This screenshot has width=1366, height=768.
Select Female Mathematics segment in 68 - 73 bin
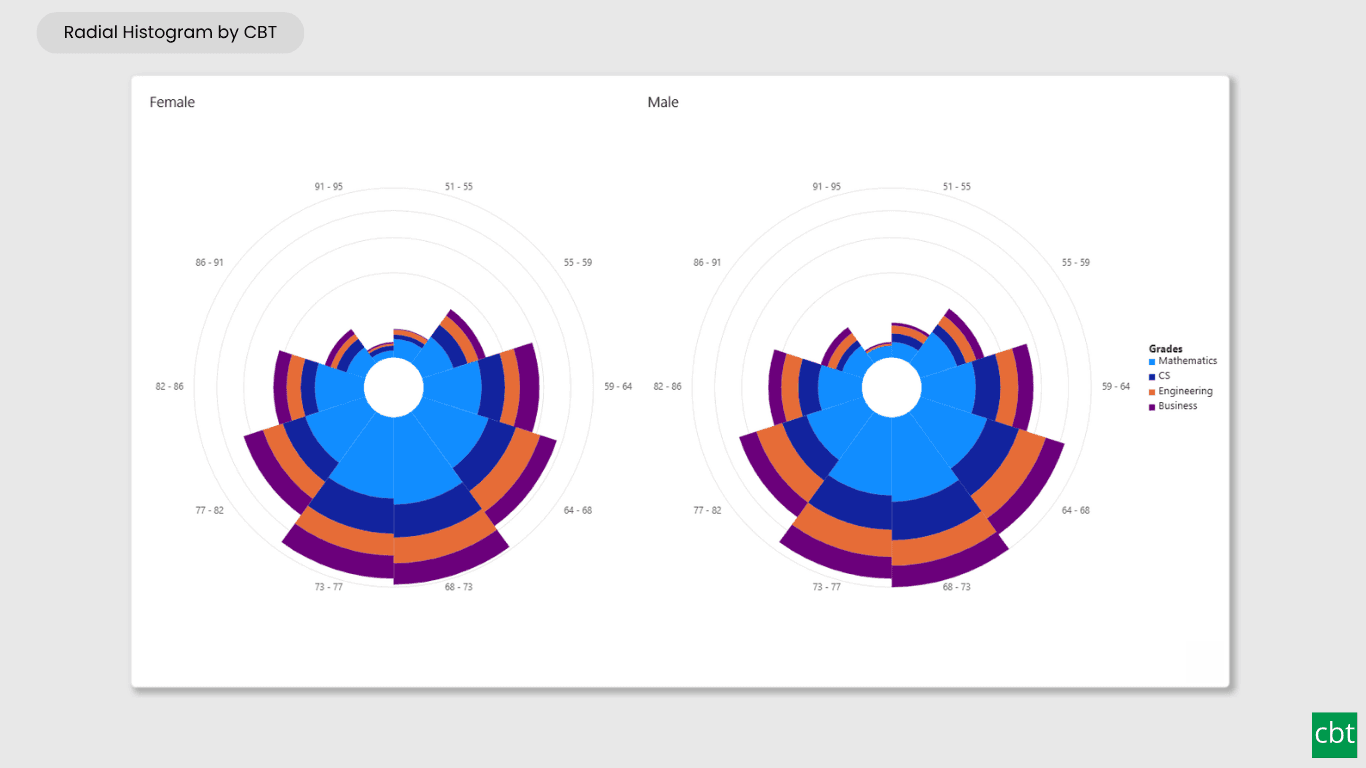[x=419, y=460]
